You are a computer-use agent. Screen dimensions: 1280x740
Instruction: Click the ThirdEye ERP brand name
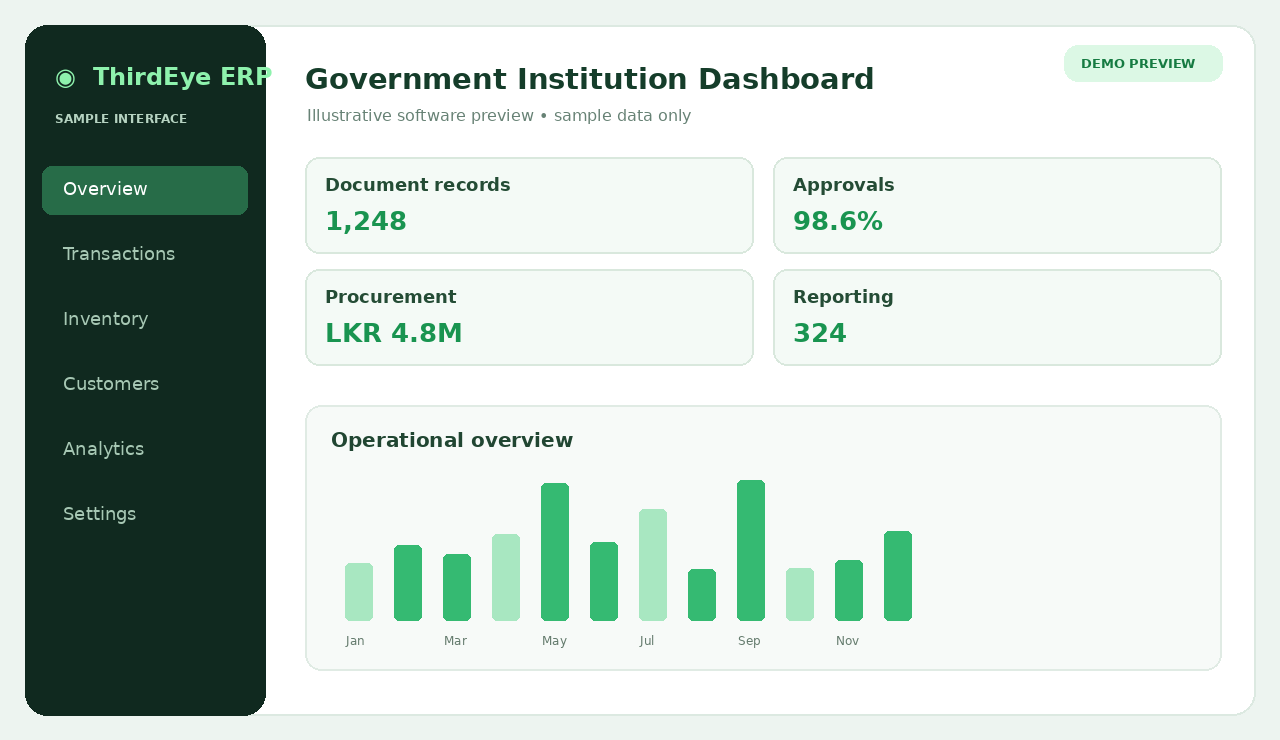tap(181, 77)
